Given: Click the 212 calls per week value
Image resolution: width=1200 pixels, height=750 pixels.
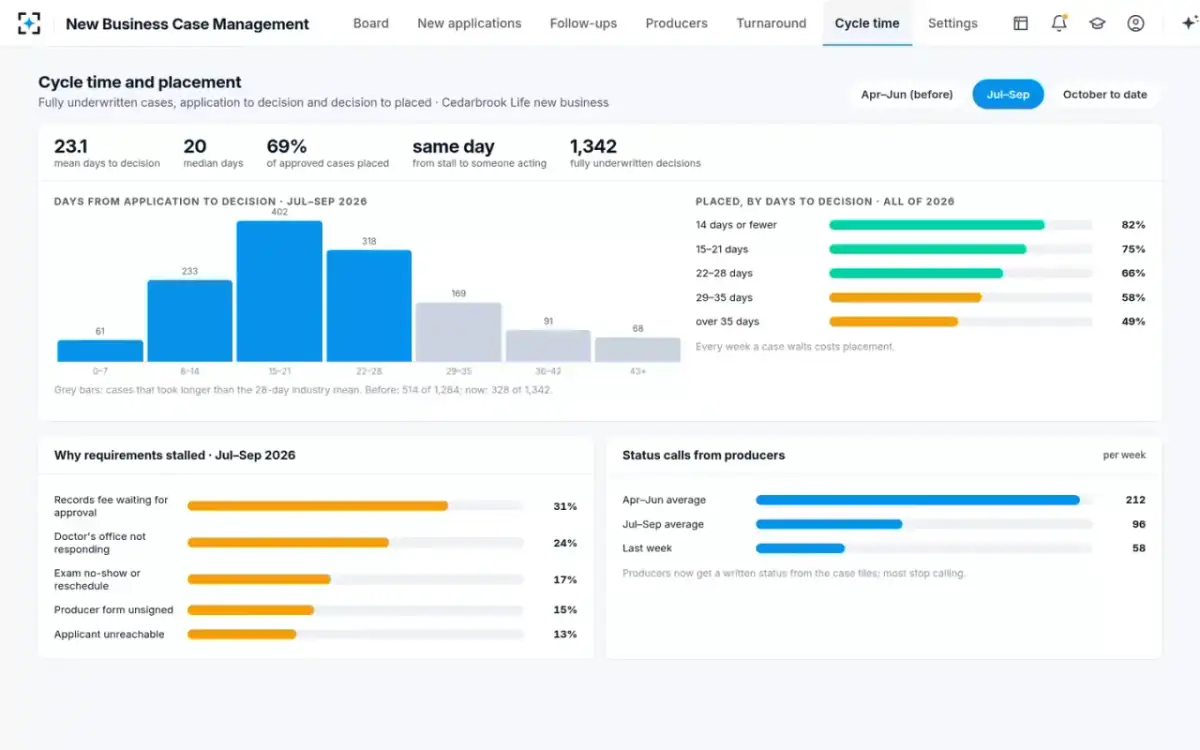Looking at the screenshot, I should (1135, 500).
